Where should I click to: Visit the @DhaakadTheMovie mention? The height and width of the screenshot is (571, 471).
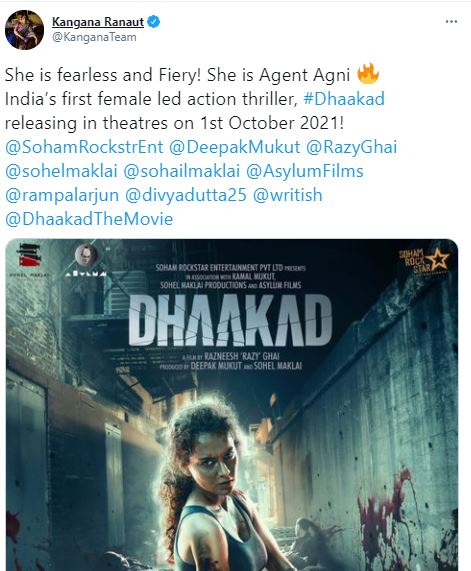pyautogui.click(x=89, y=219)
